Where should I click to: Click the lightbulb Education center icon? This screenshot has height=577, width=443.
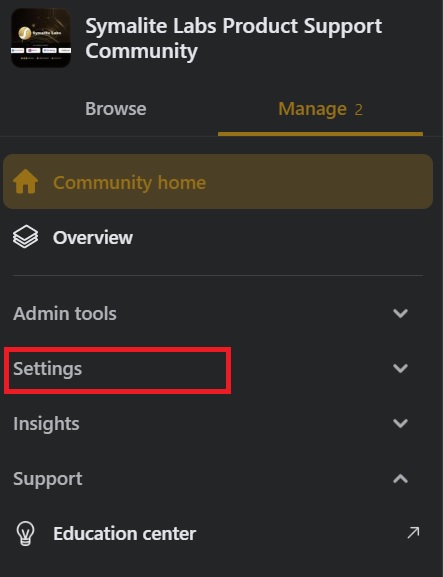coord(25,533)
